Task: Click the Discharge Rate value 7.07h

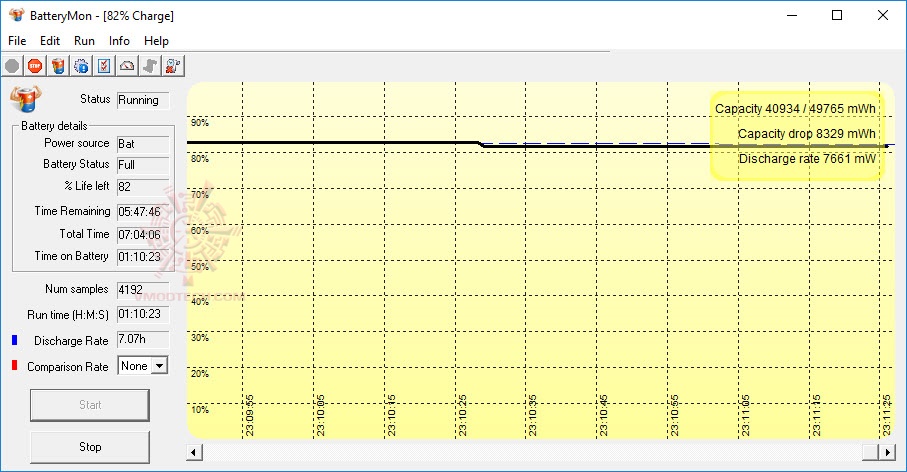Action: [x=143, y=340]
